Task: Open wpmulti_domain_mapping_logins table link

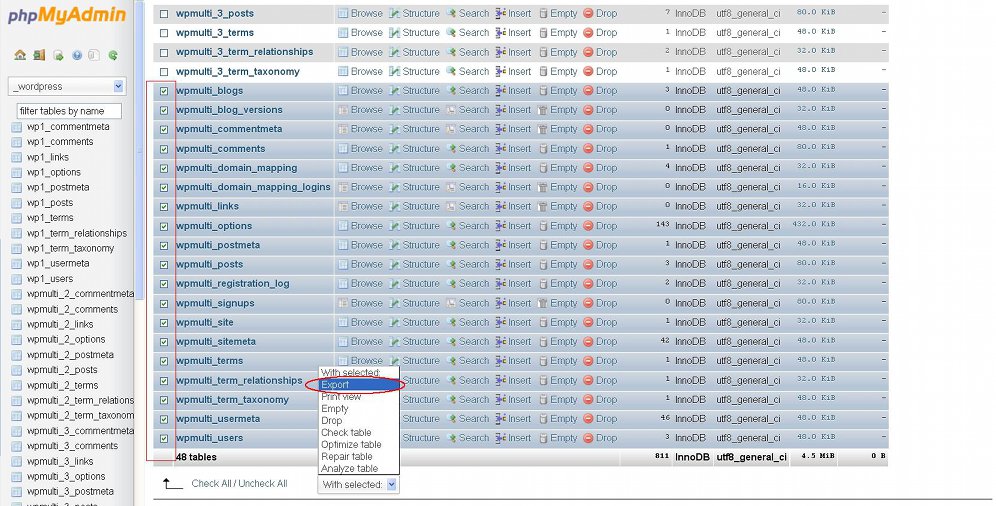Action: click(x=253, y=187)
